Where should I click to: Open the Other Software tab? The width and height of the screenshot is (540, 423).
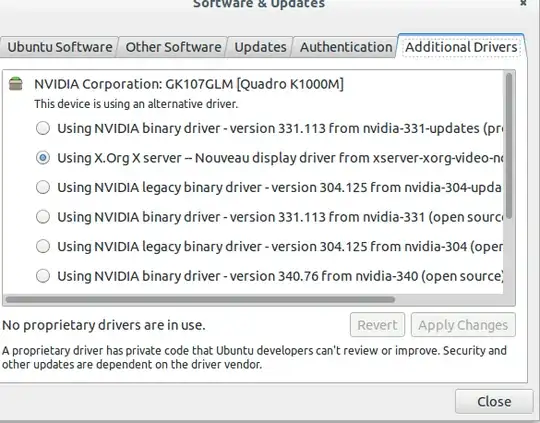click(173, 47)
